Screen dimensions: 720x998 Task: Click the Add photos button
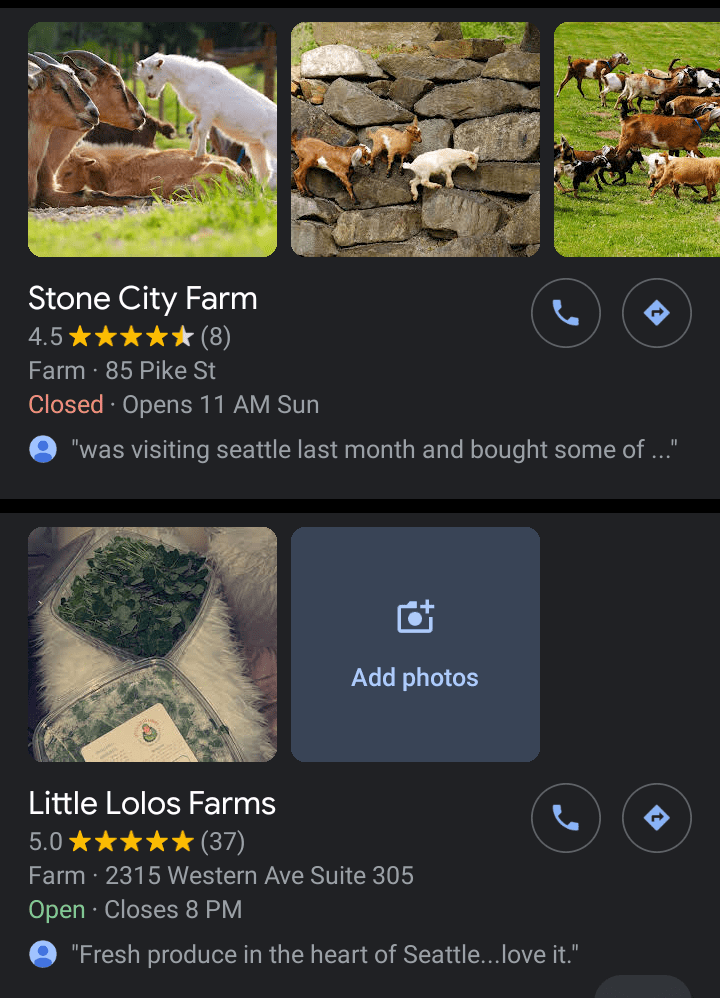click(x=415, y=677)
